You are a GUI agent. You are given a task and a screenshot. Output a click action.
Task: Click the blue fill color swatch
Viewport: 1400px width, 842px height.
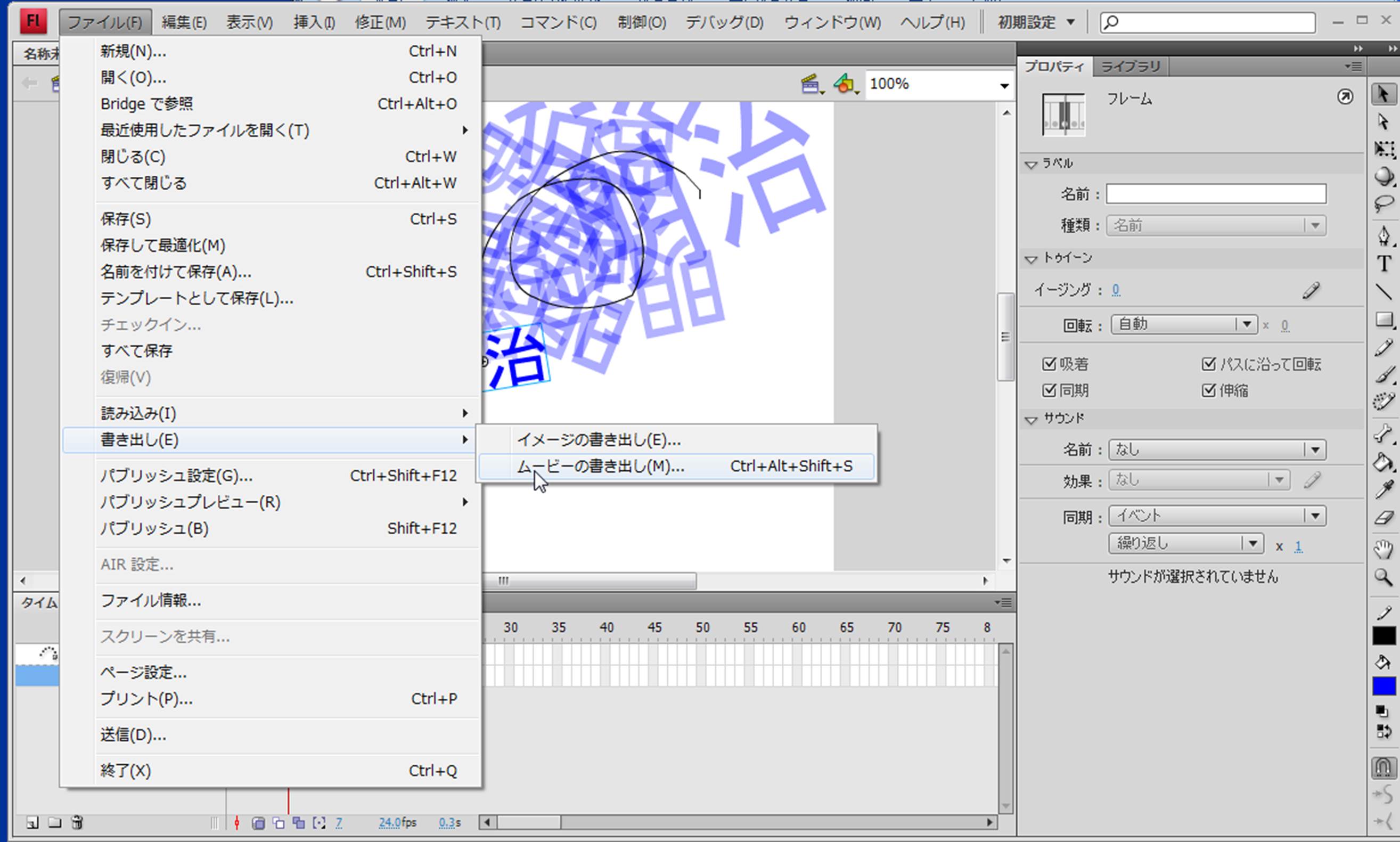(1383, 686)
